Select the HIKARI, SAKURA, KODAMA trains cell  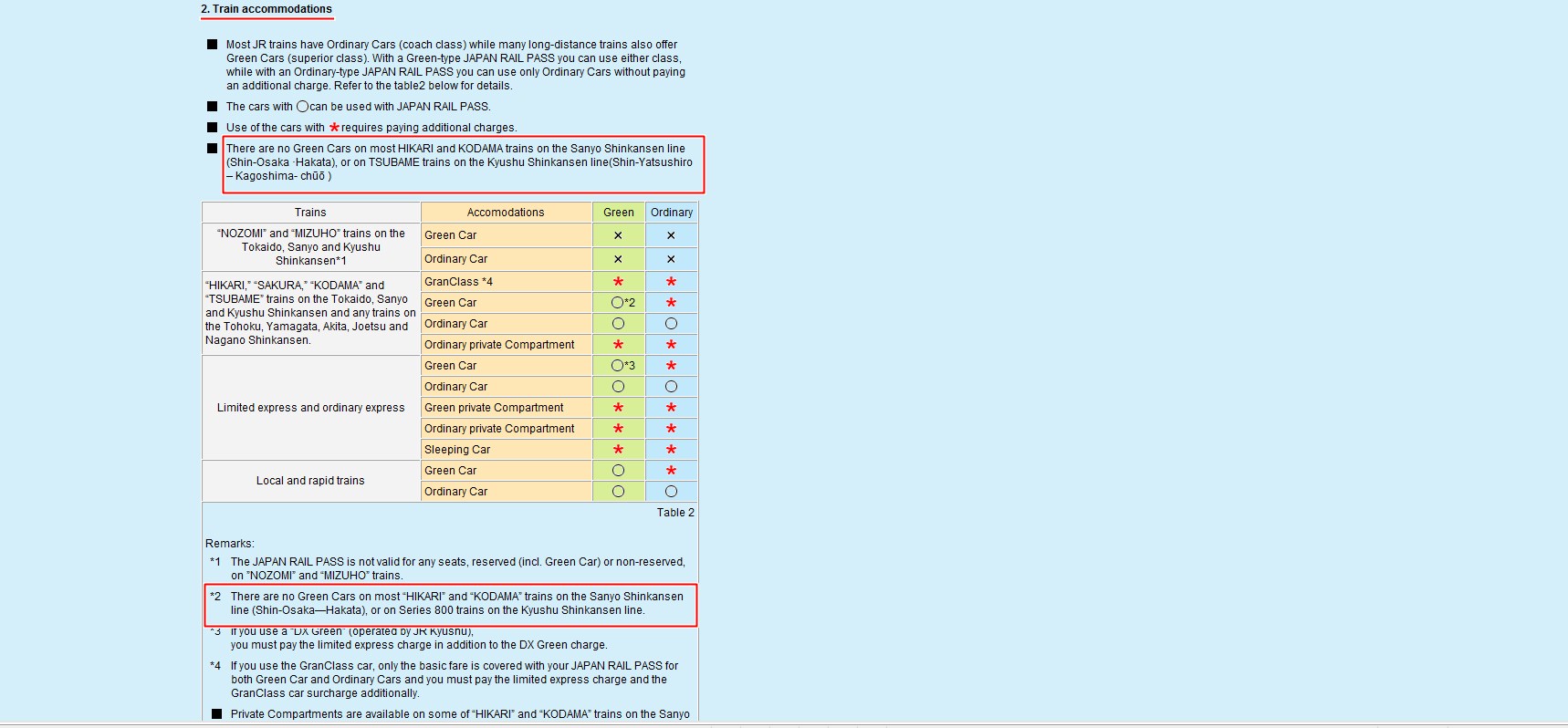pos(310,313)
